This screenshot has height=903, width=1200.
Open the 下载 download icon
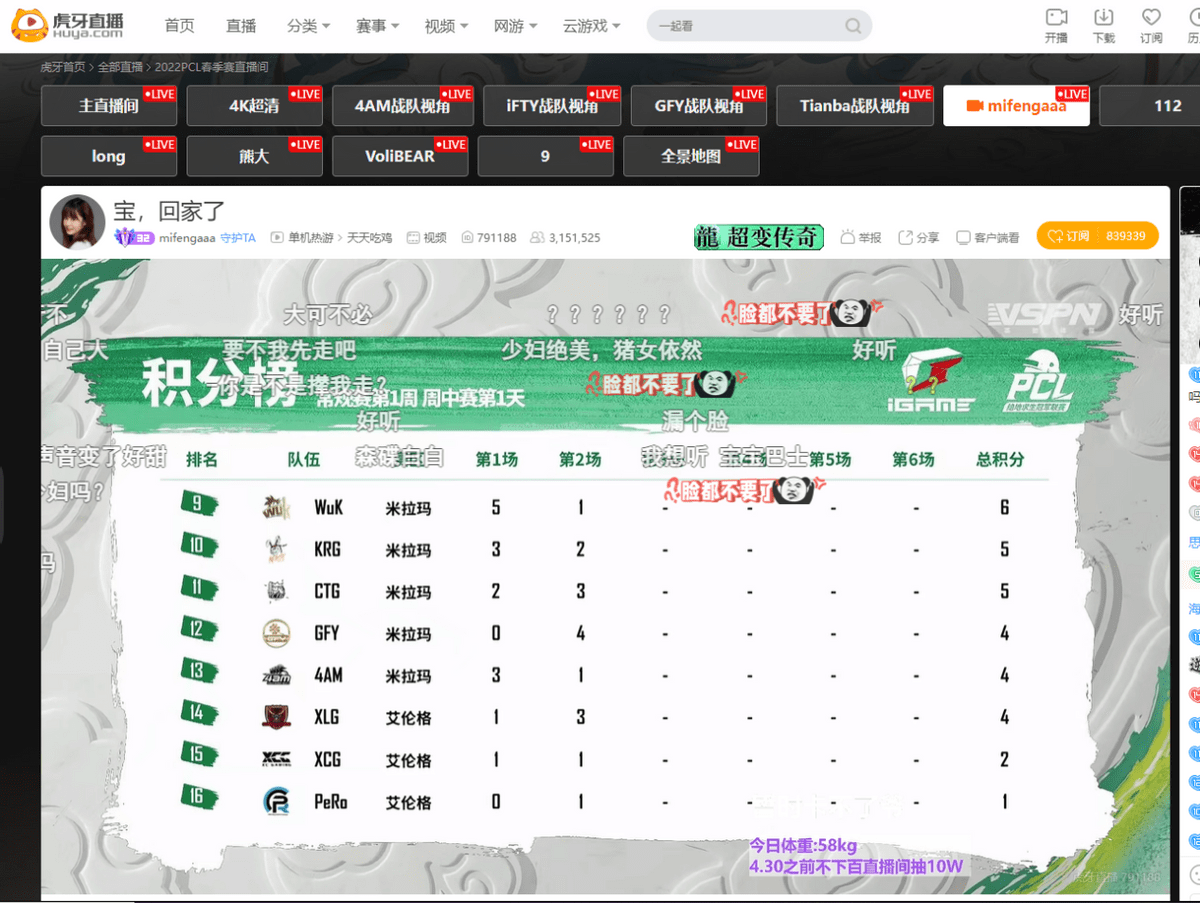pos(1104,26)
